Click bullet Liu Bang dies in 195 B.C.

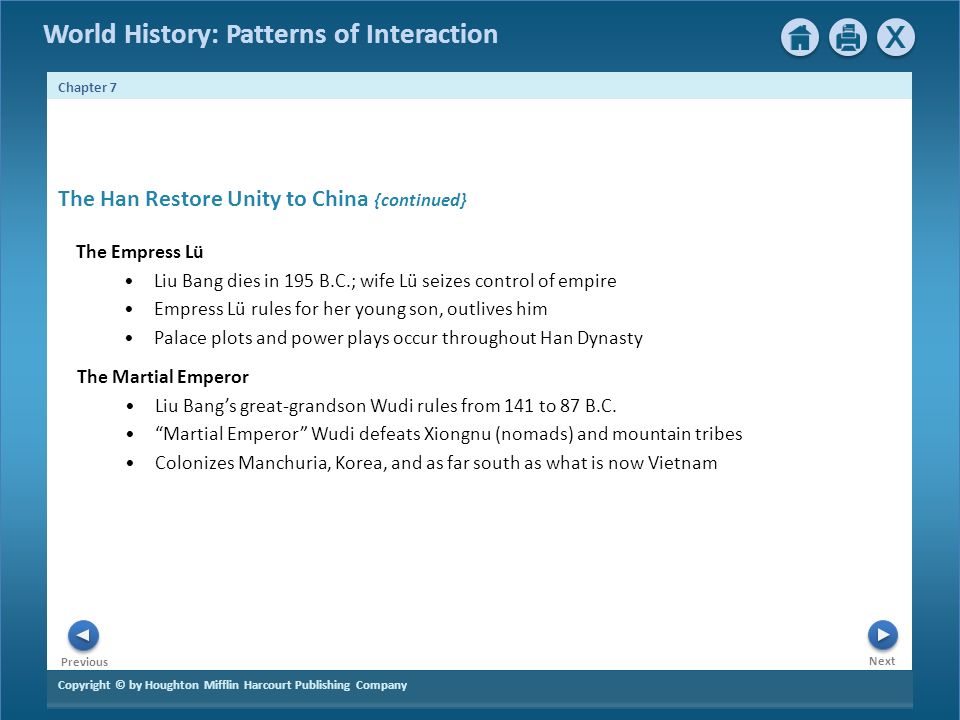pos(385,281)
